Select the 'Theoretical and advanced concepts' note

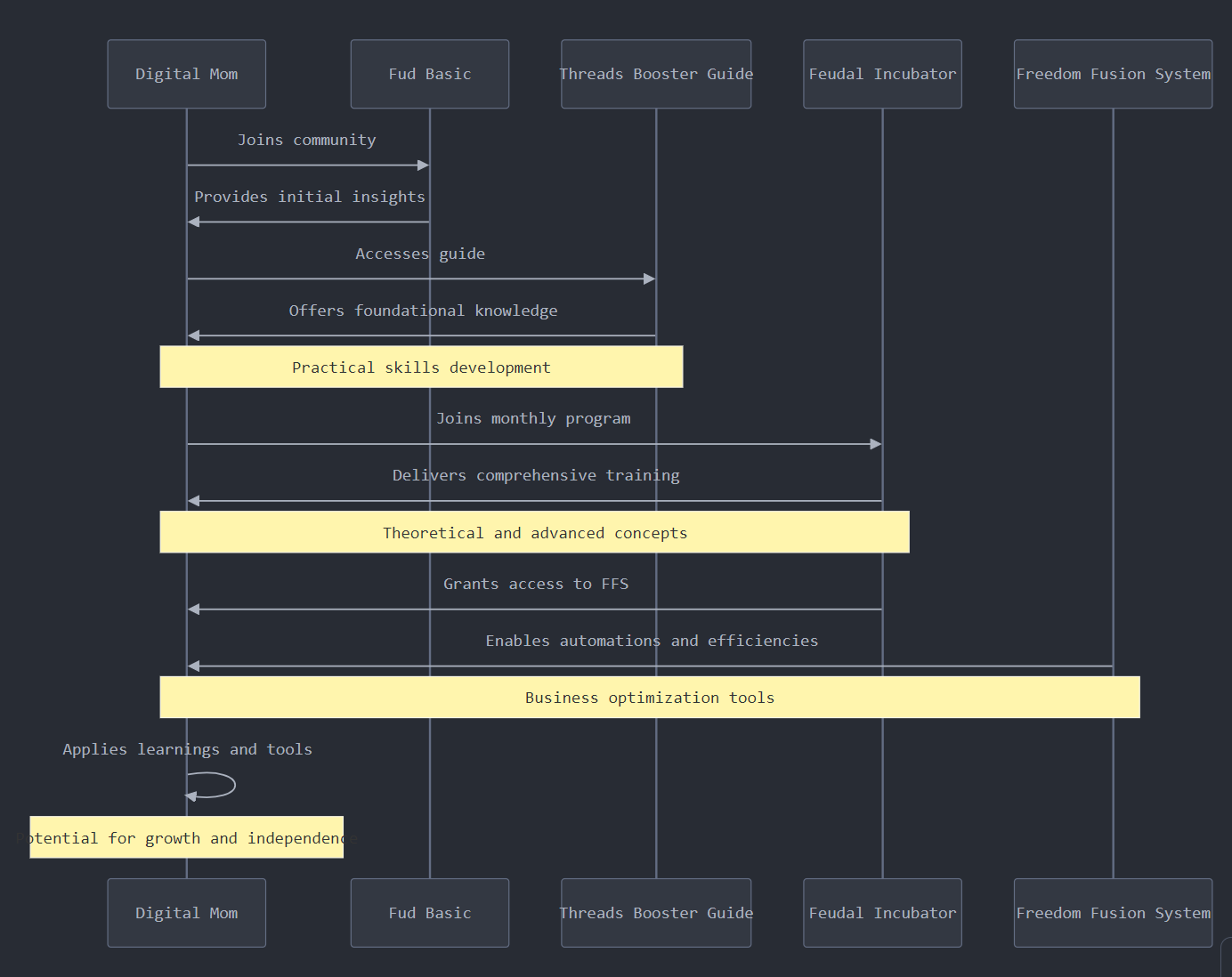[x=534, y=532]
